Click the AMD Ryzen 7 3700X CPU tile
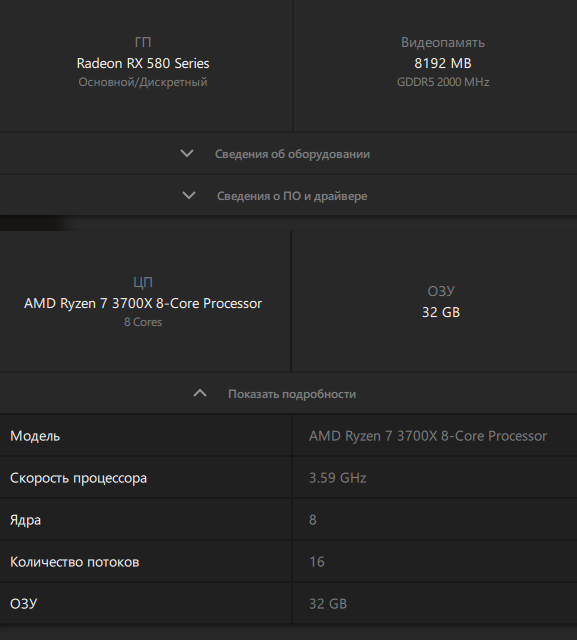 [x=145, y=301]
